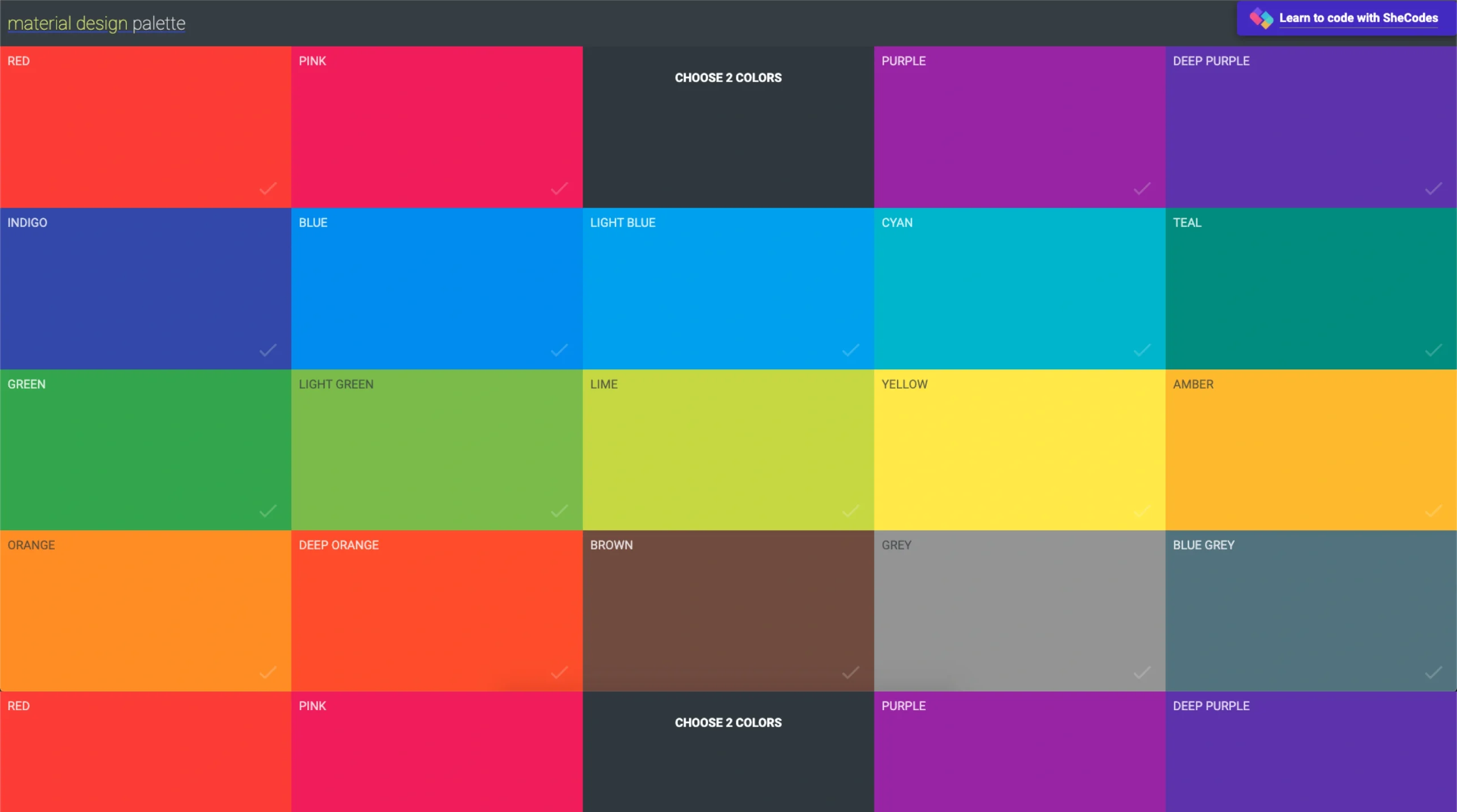This screenshot has width=1457, height=812.
Task: Choose the Lime color swatch
Action: [x=728, y=450]
